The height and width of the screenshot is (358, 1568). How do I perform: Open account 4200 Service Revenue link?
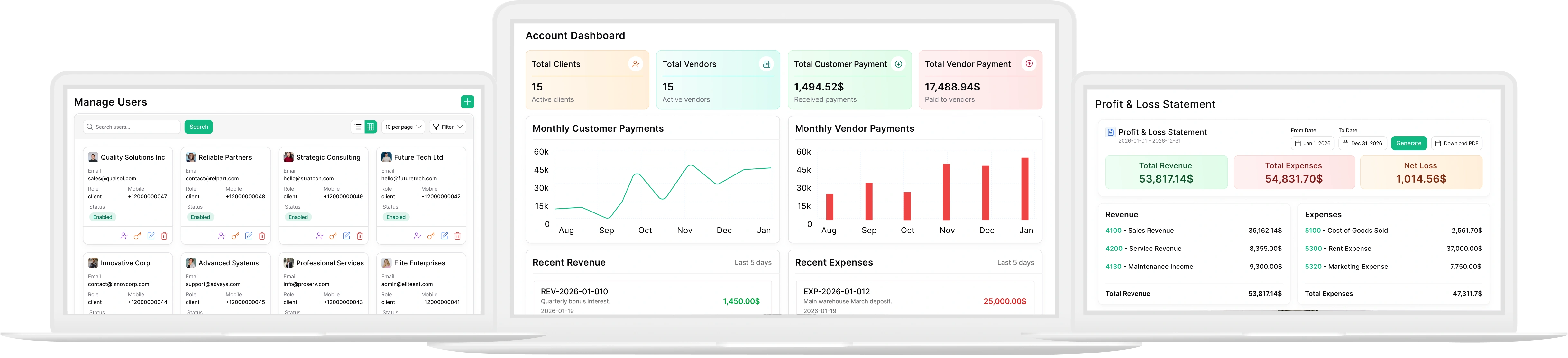tap(1143, 249)
